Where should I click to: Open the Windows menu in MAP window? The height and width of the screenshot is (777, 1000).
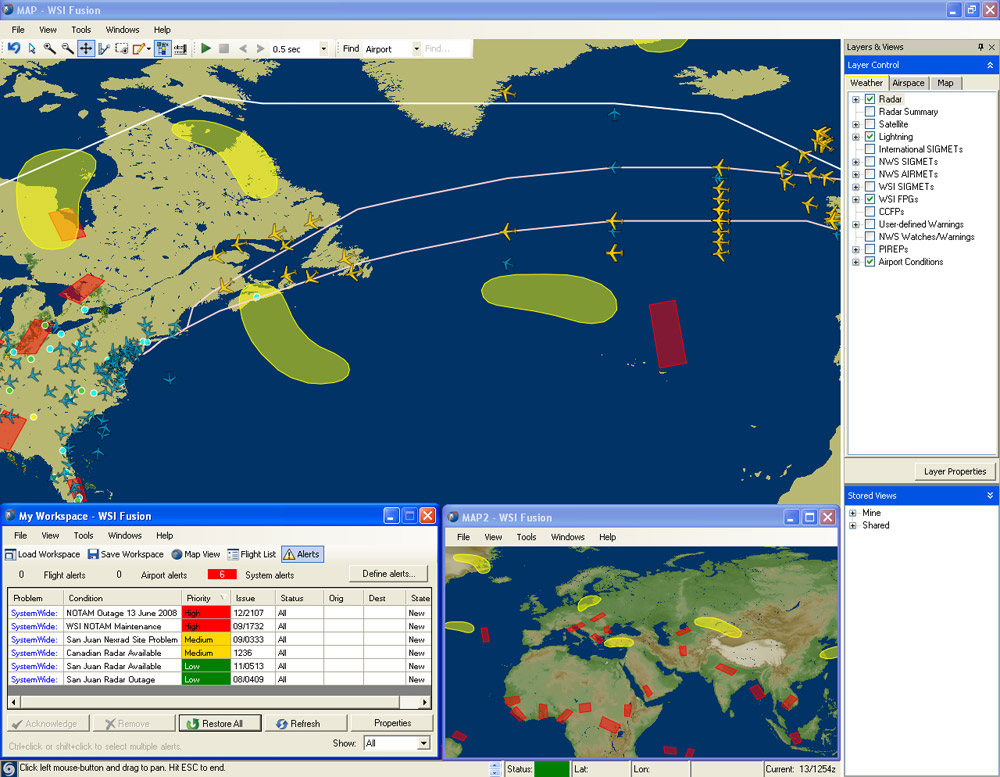click(122, 30)
